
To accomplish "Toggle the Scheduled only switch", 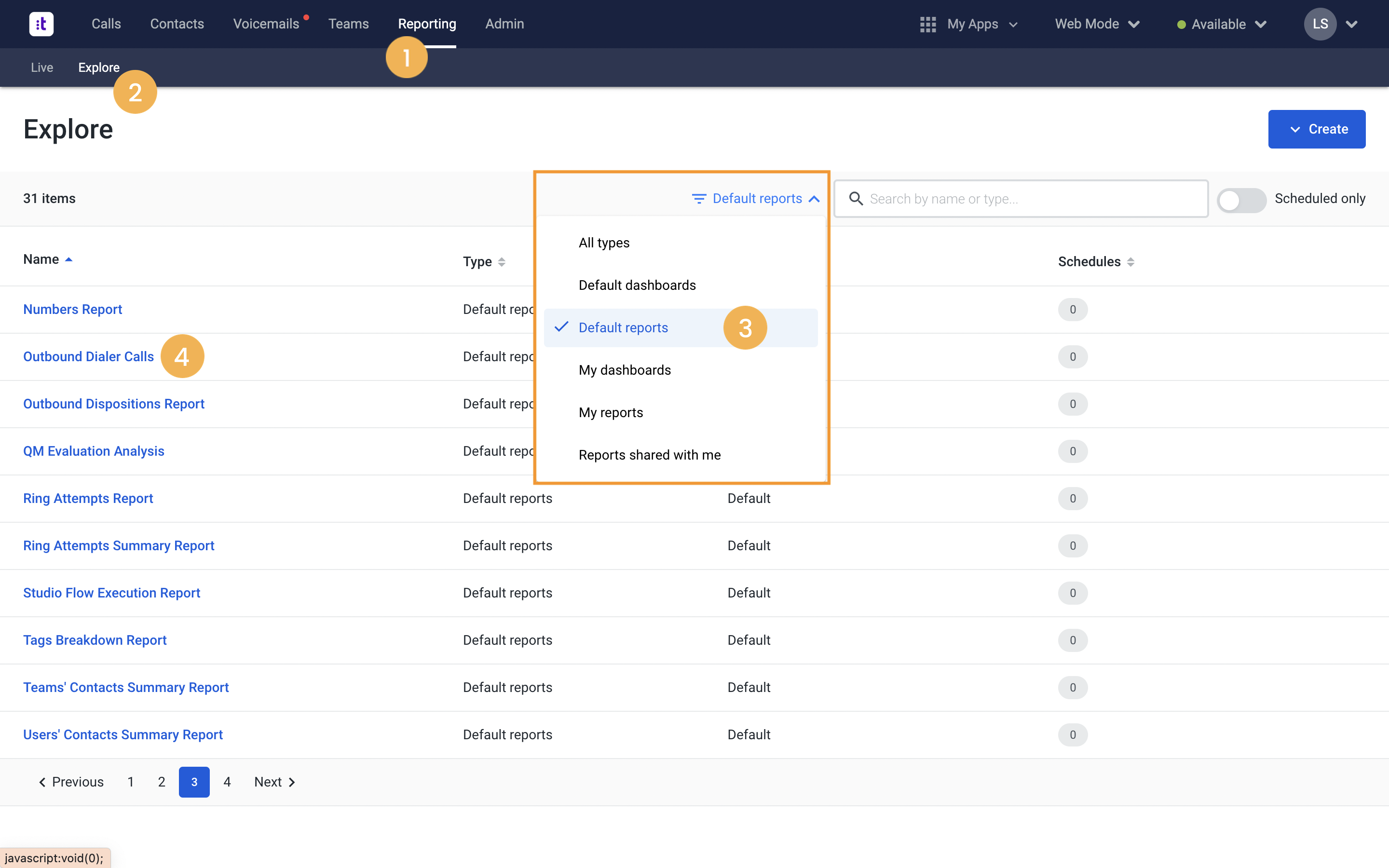I will click(1241, 200).
